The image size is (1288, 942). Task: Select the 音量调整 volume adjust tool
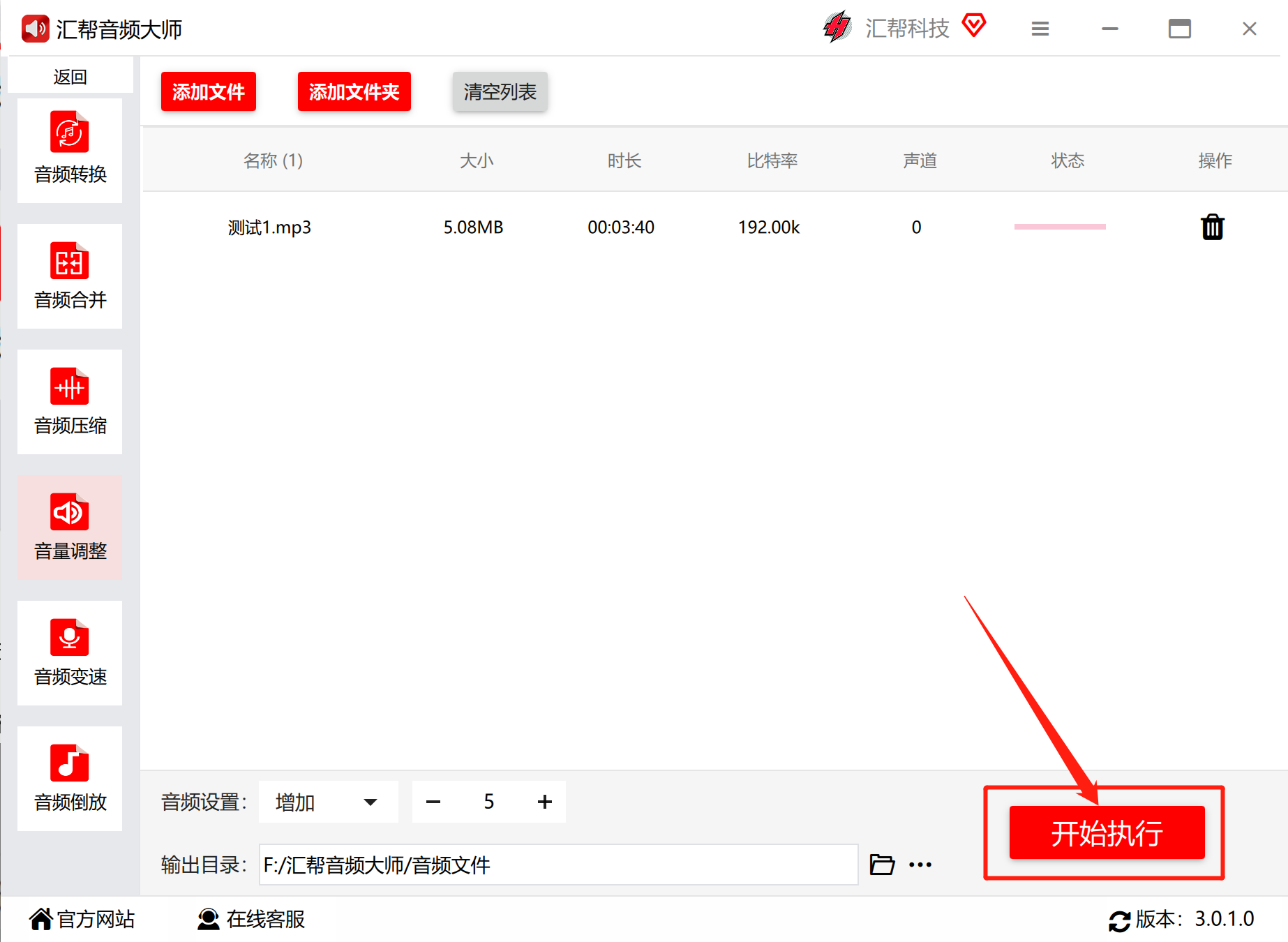(x=70, y=528)
